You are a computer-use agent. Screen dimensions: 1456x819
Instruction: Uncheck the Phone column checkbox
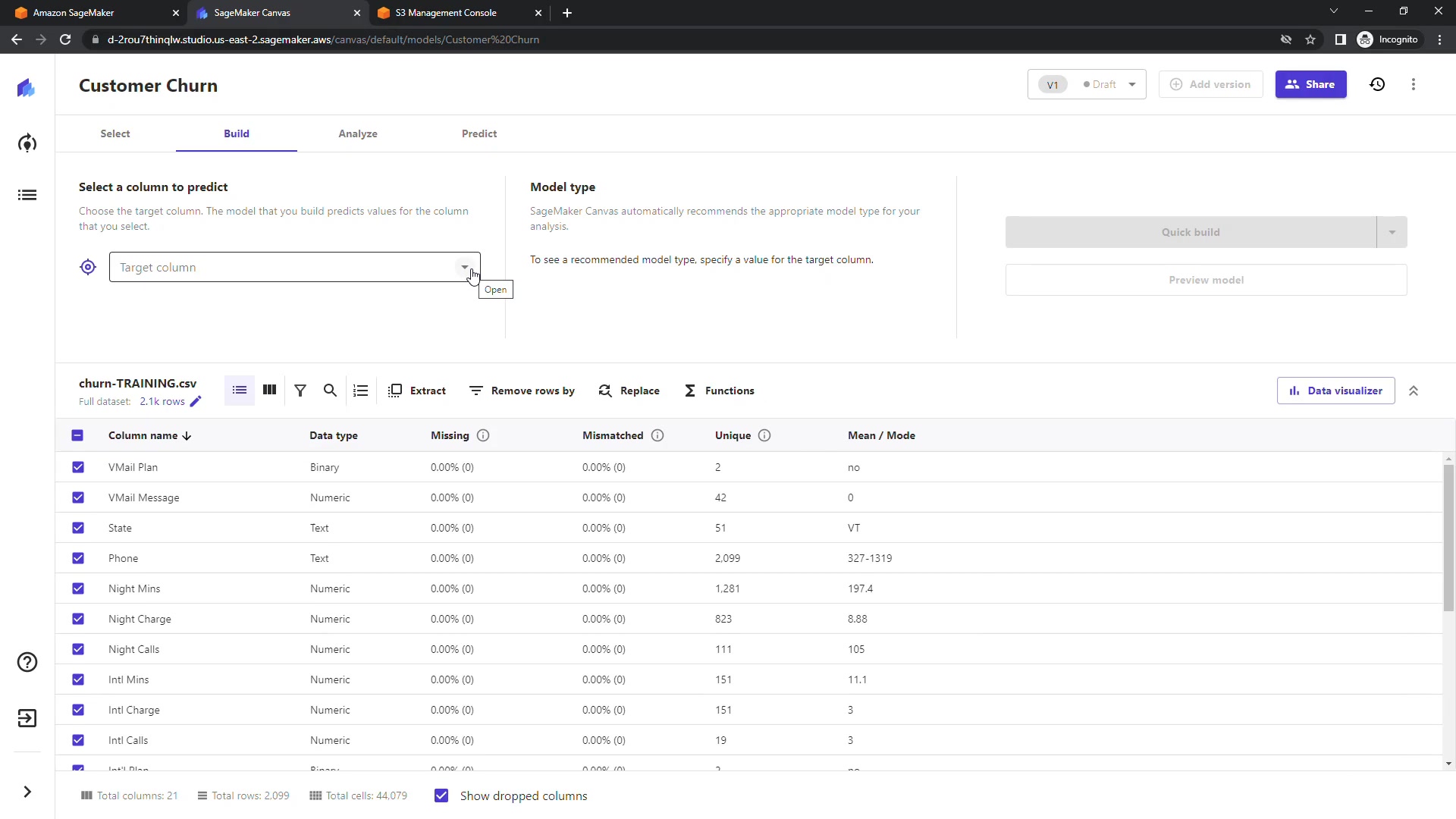click(78, 558)
